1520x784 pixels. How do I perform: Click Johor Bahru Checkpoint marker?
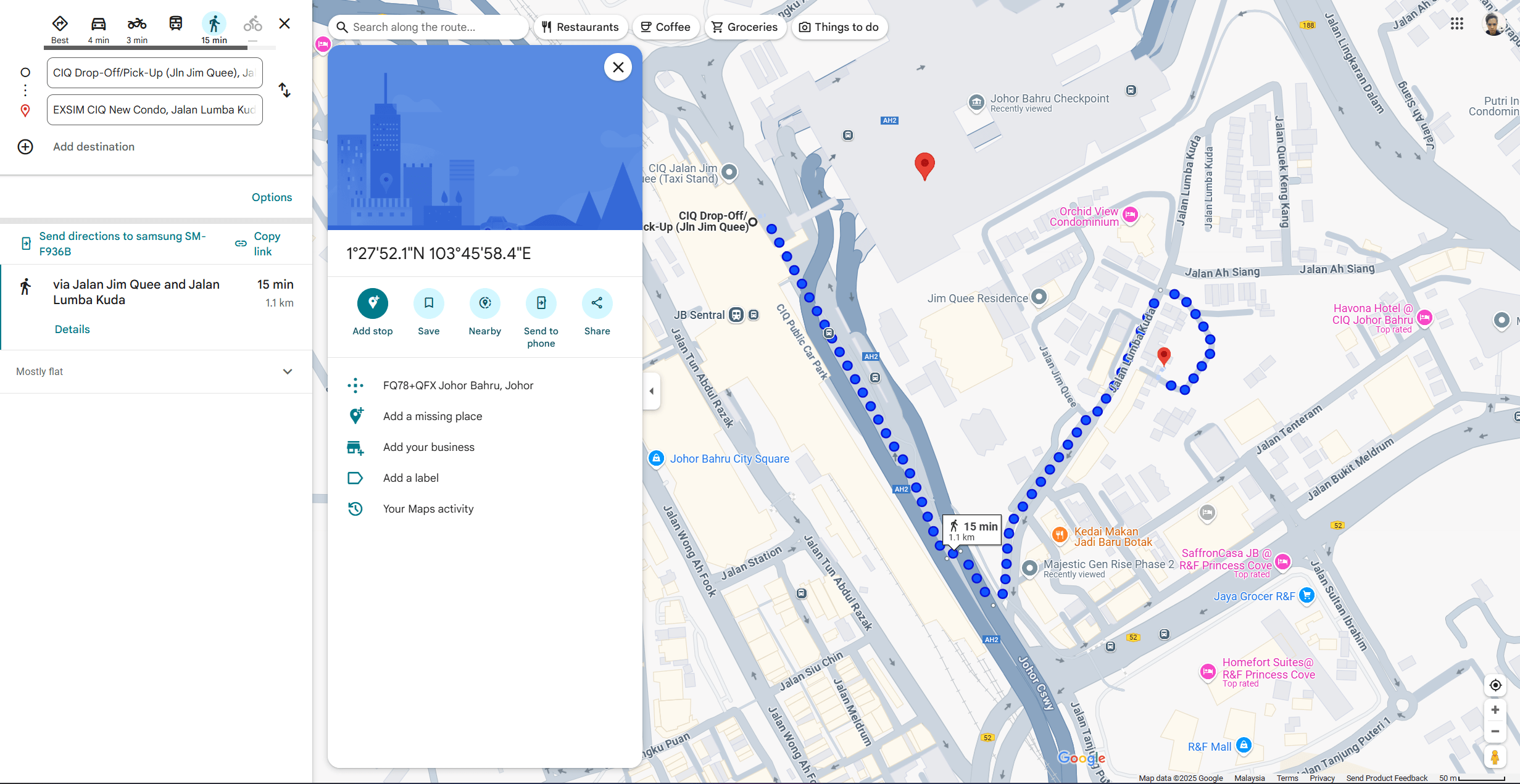coord(976,102)
